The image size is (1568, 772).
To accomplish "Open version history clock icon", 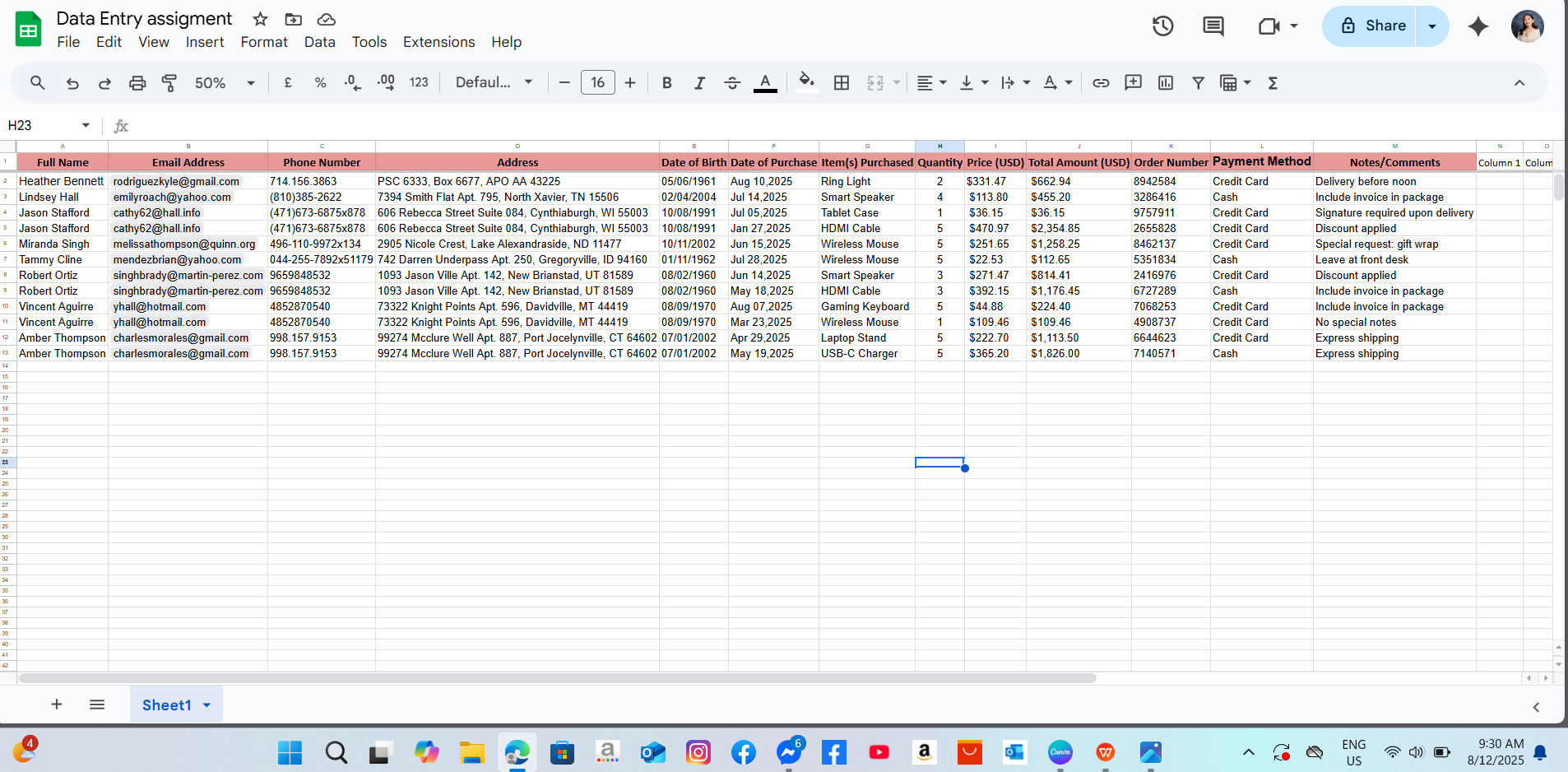I will point(1162,26).
